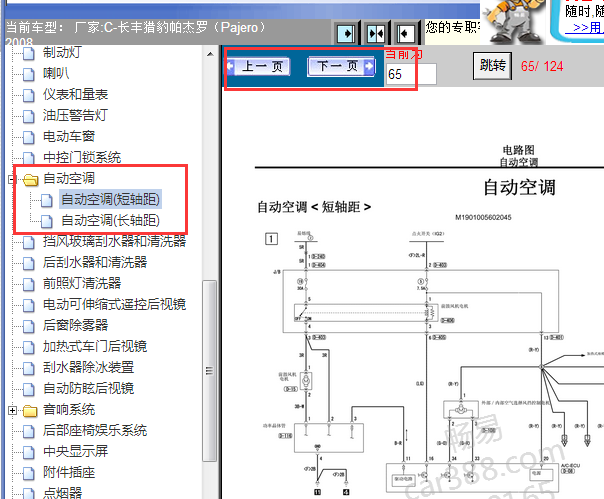This screenshot has width=604, height=499.
Task: Open the 仪表和量表 entry
Action: click(x=75, y=94)
